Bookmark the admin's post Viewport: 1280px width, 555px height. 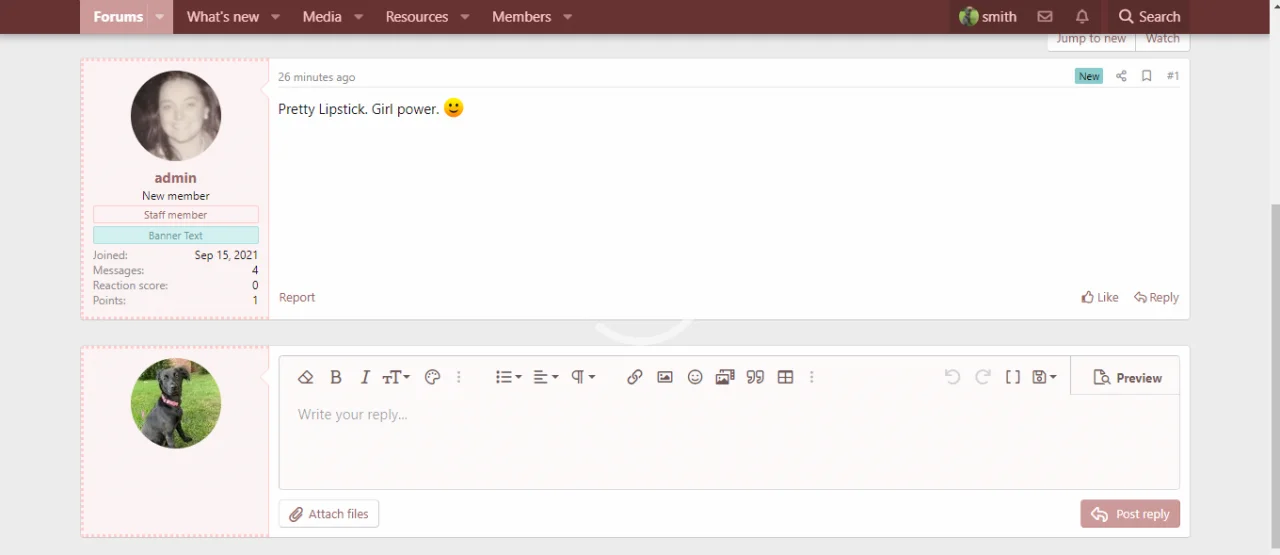pos(1146,76)
